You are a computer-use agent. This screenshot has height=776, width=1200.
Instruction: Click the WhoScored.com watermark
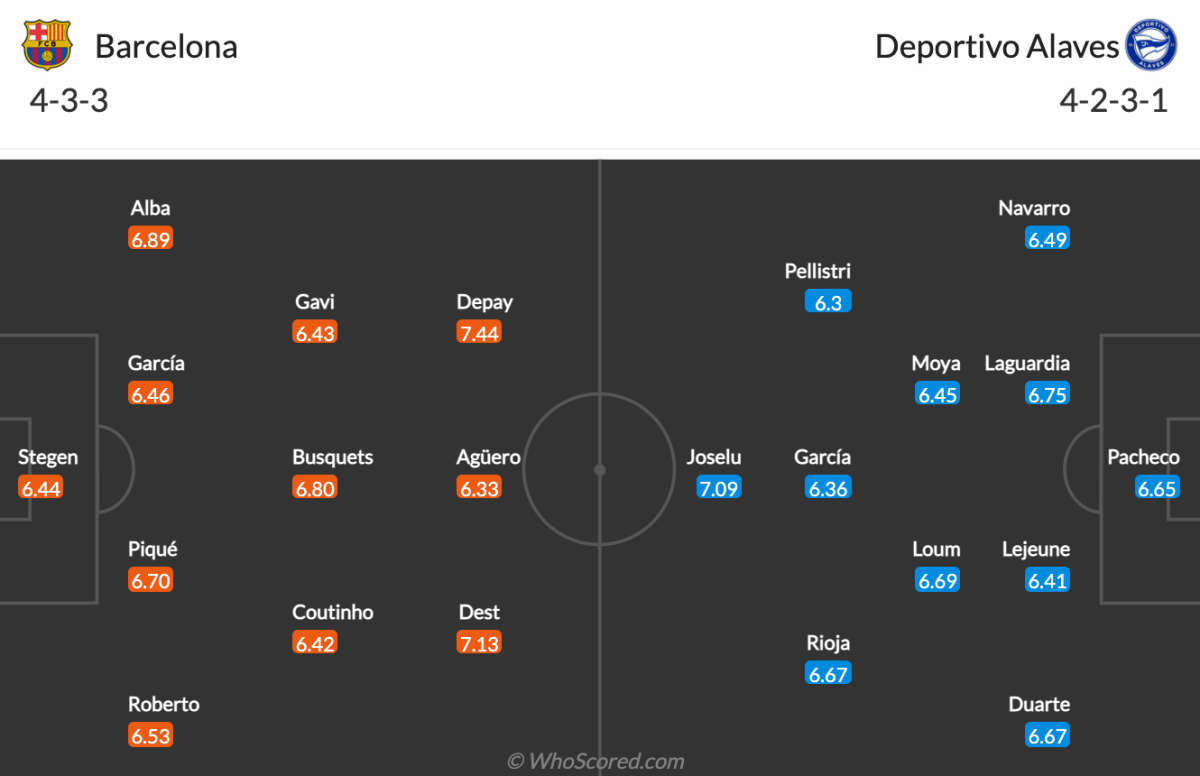click(596, 761)
